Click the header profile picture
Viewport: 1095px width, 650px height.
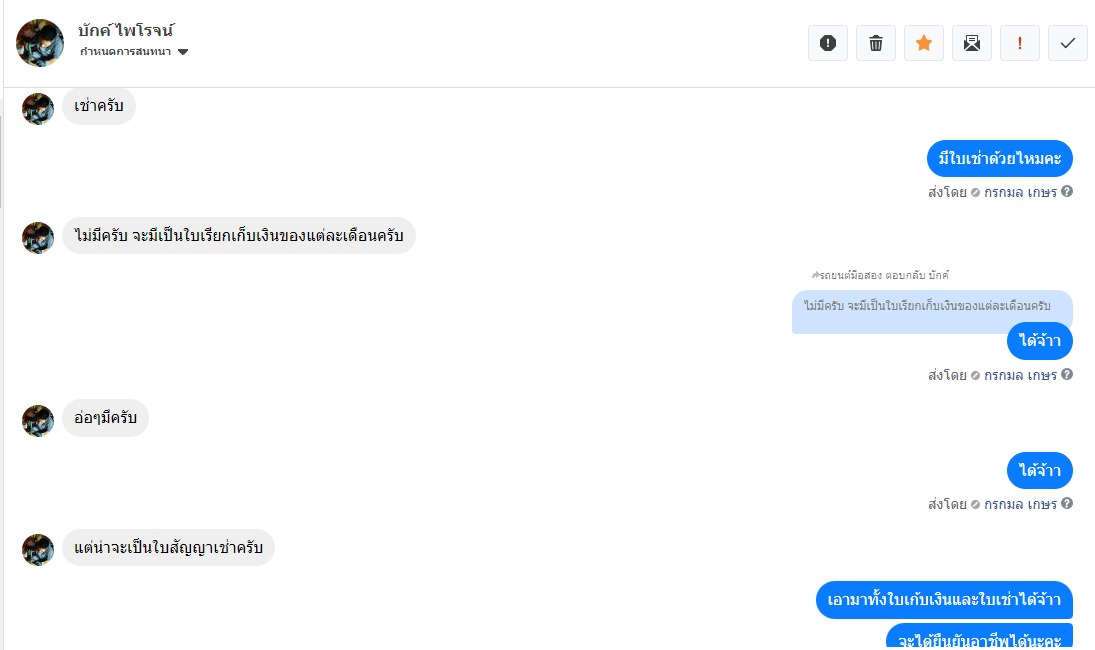tap(40, 43)
